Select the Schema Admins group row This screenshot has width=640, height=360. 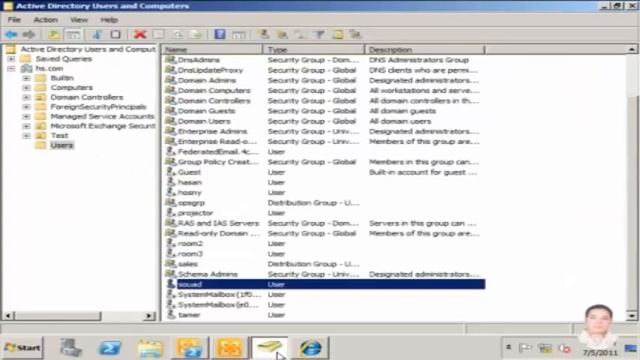click(x=324, y=274)
